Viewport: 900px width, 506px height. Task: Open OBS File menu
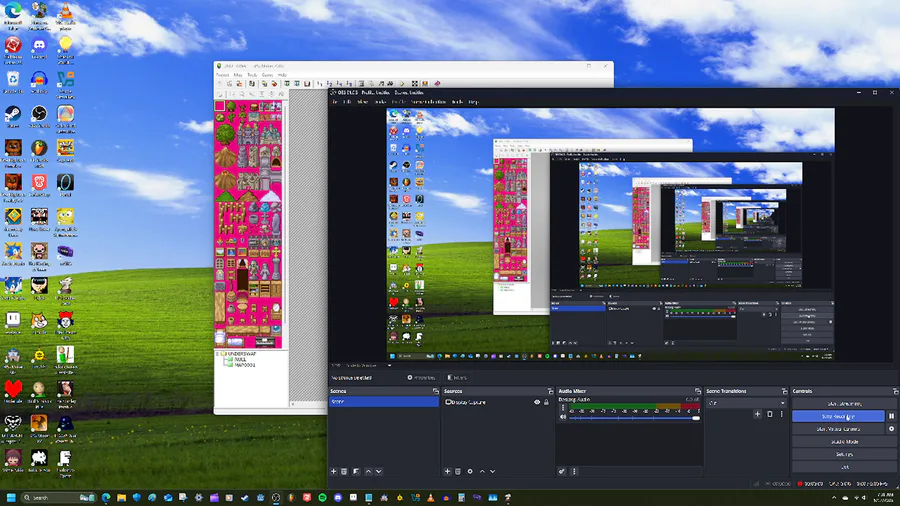tap(335, 102)
